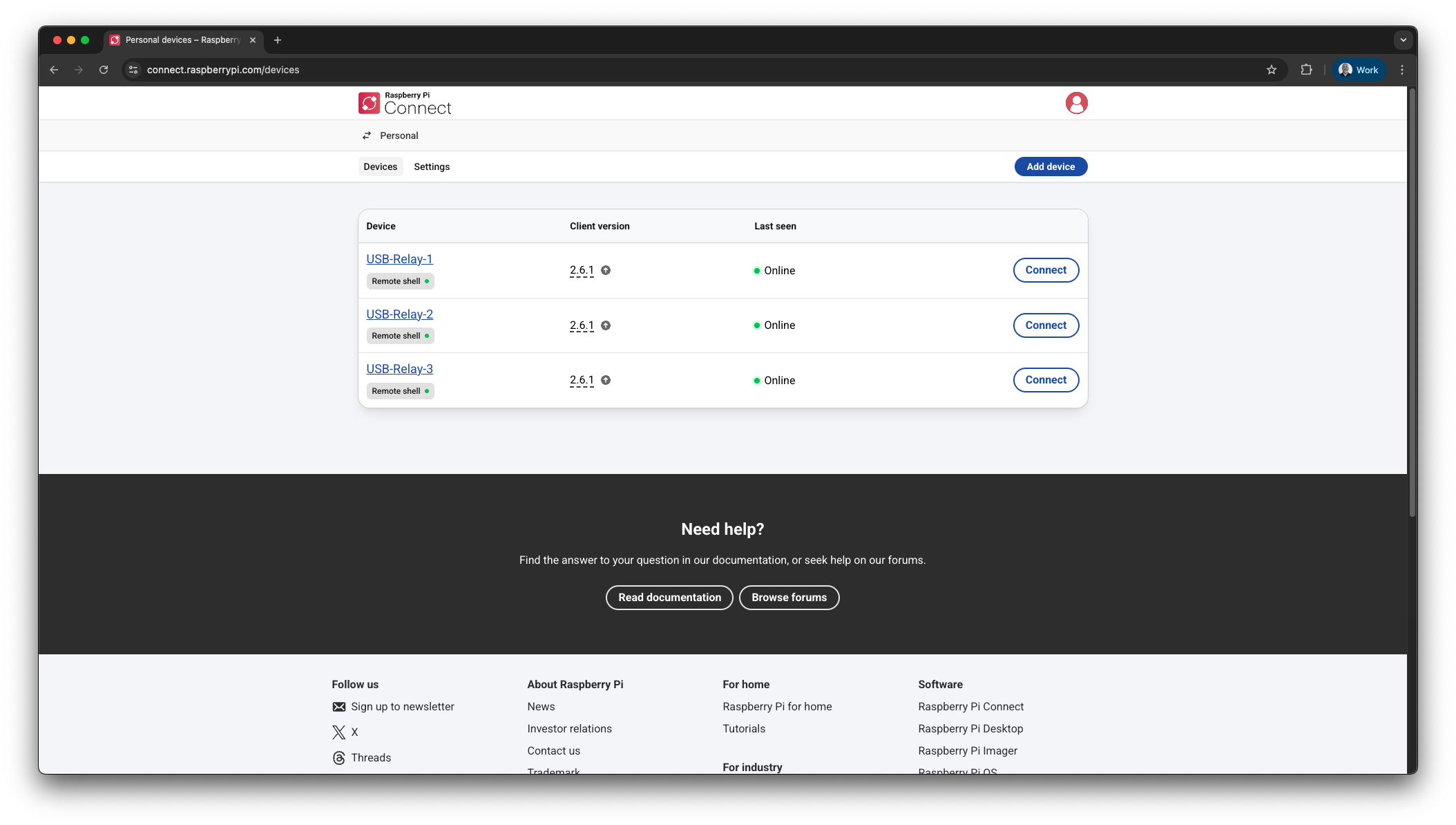
Task: Click the Online status for USB-Relay-1
Action: pos(774,270)
